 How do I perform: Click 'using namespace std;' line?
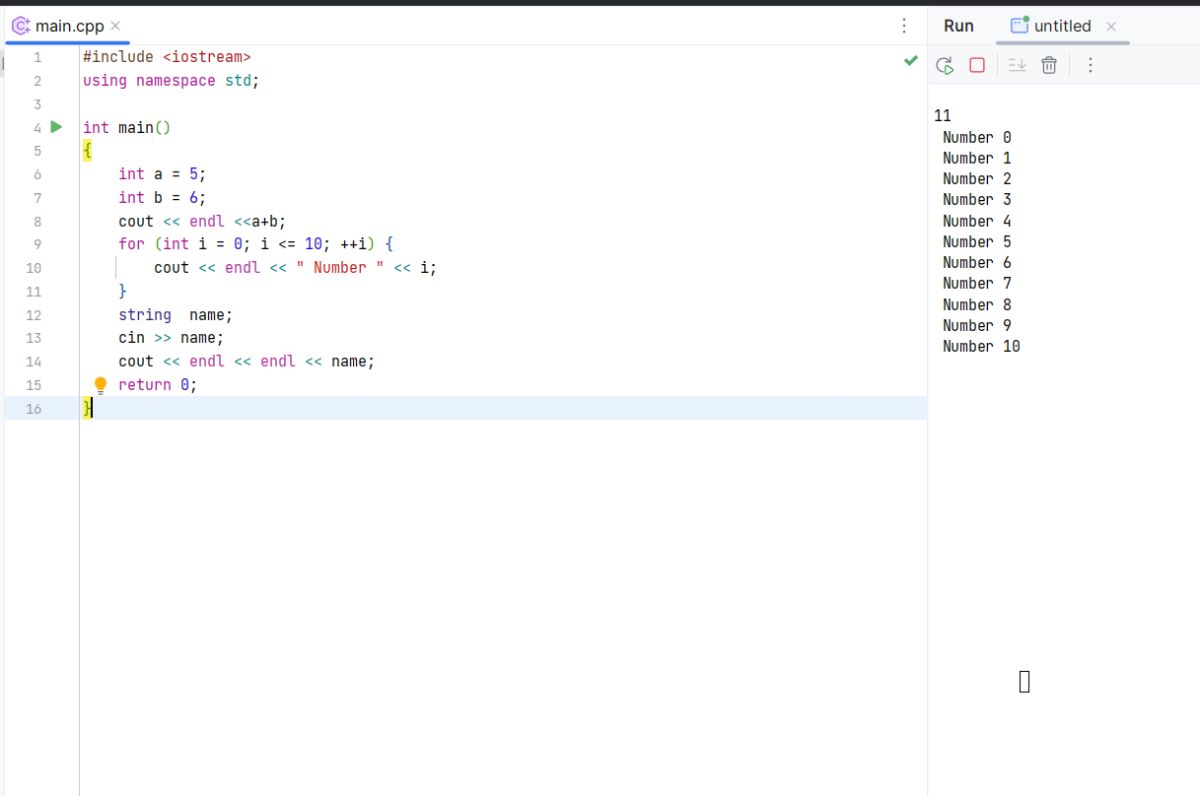click(171, 81)
